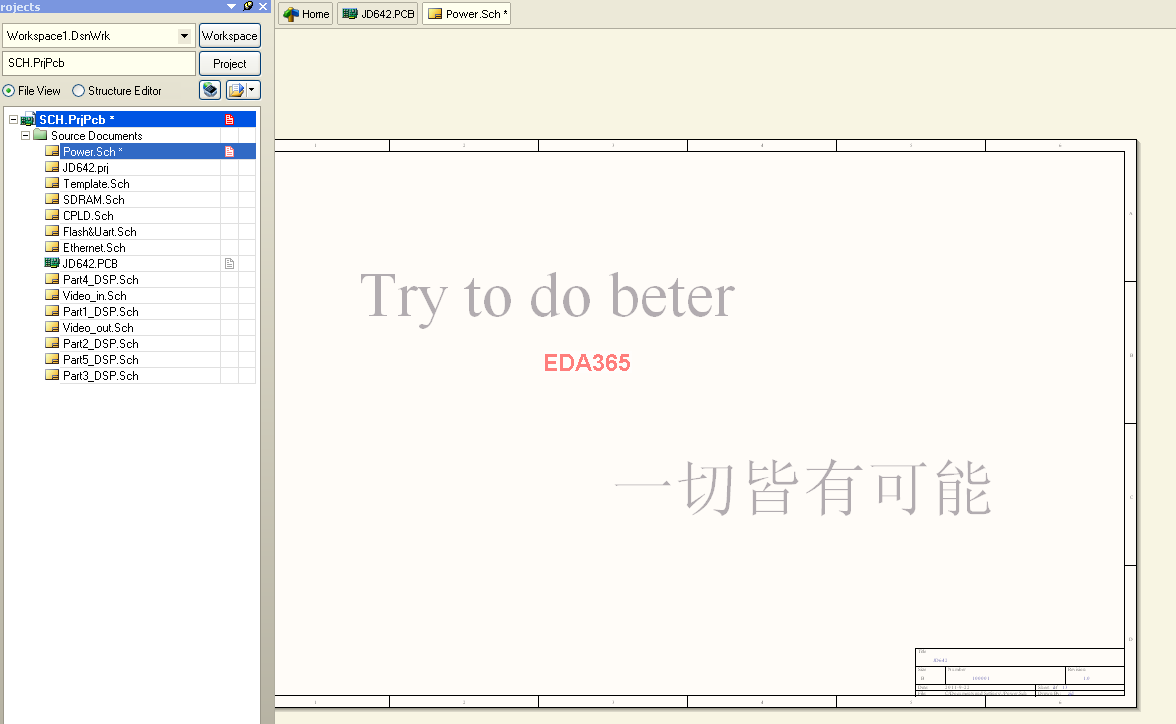This screenshot has width=1176, height=724.
Task: Select Source Documents folder row
Action: point(97,136)
